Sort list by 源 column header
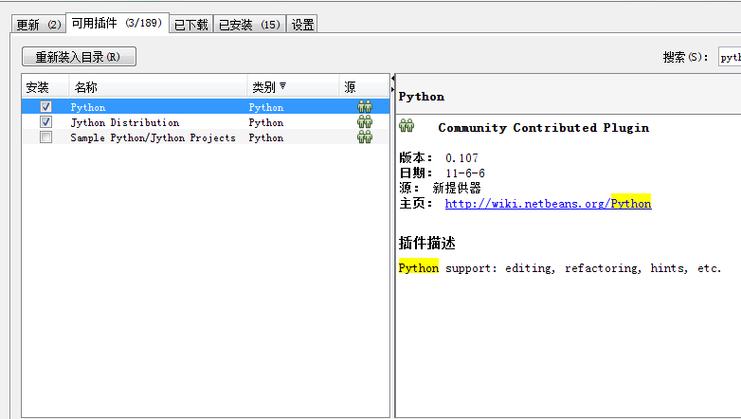741x419 pixels. pos(364,87)
